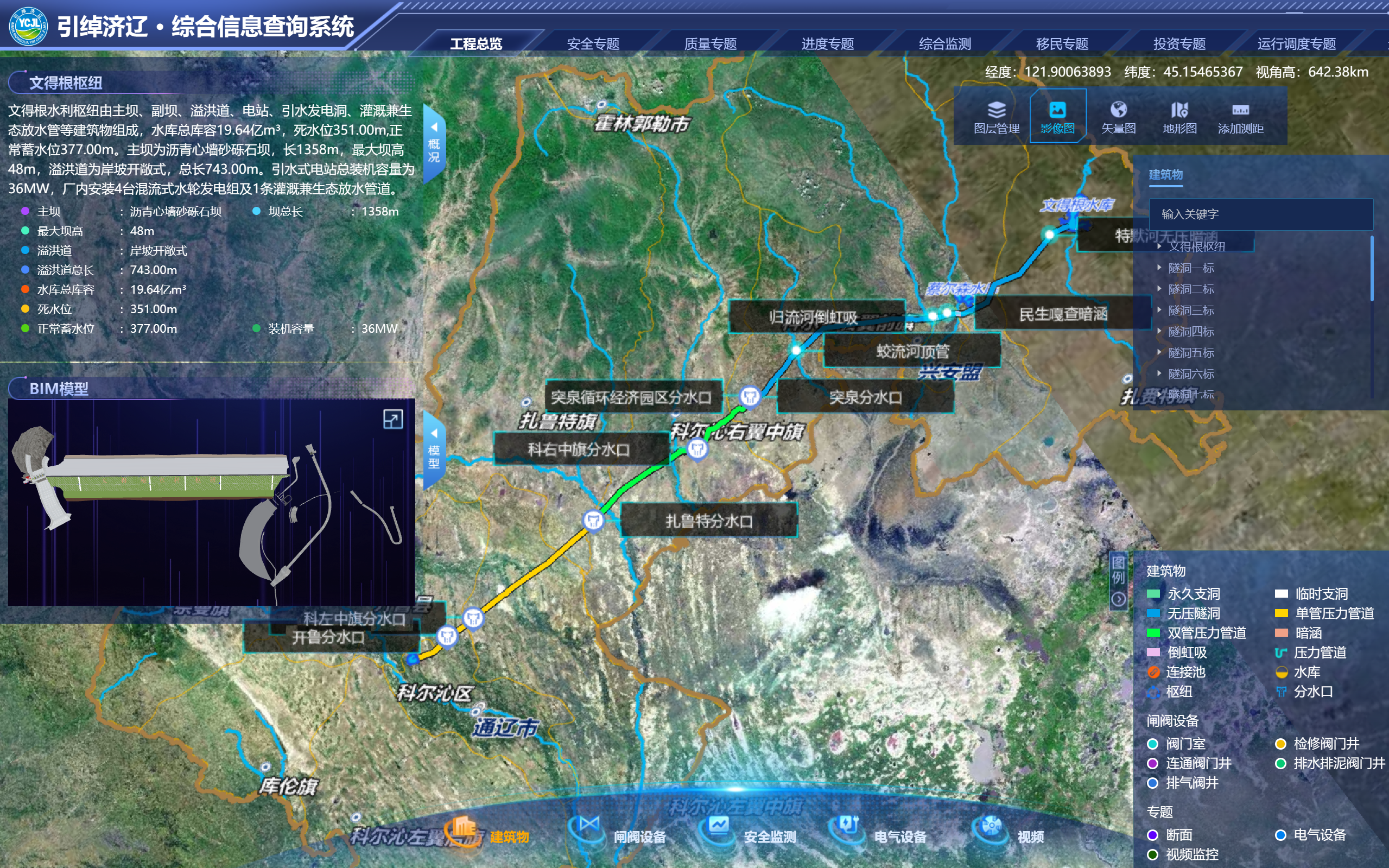The width and height of the screenshot is (1389, 868).
Task: Click the 突泉分水口 marker icon on map
Action: [x=750, y=396]
